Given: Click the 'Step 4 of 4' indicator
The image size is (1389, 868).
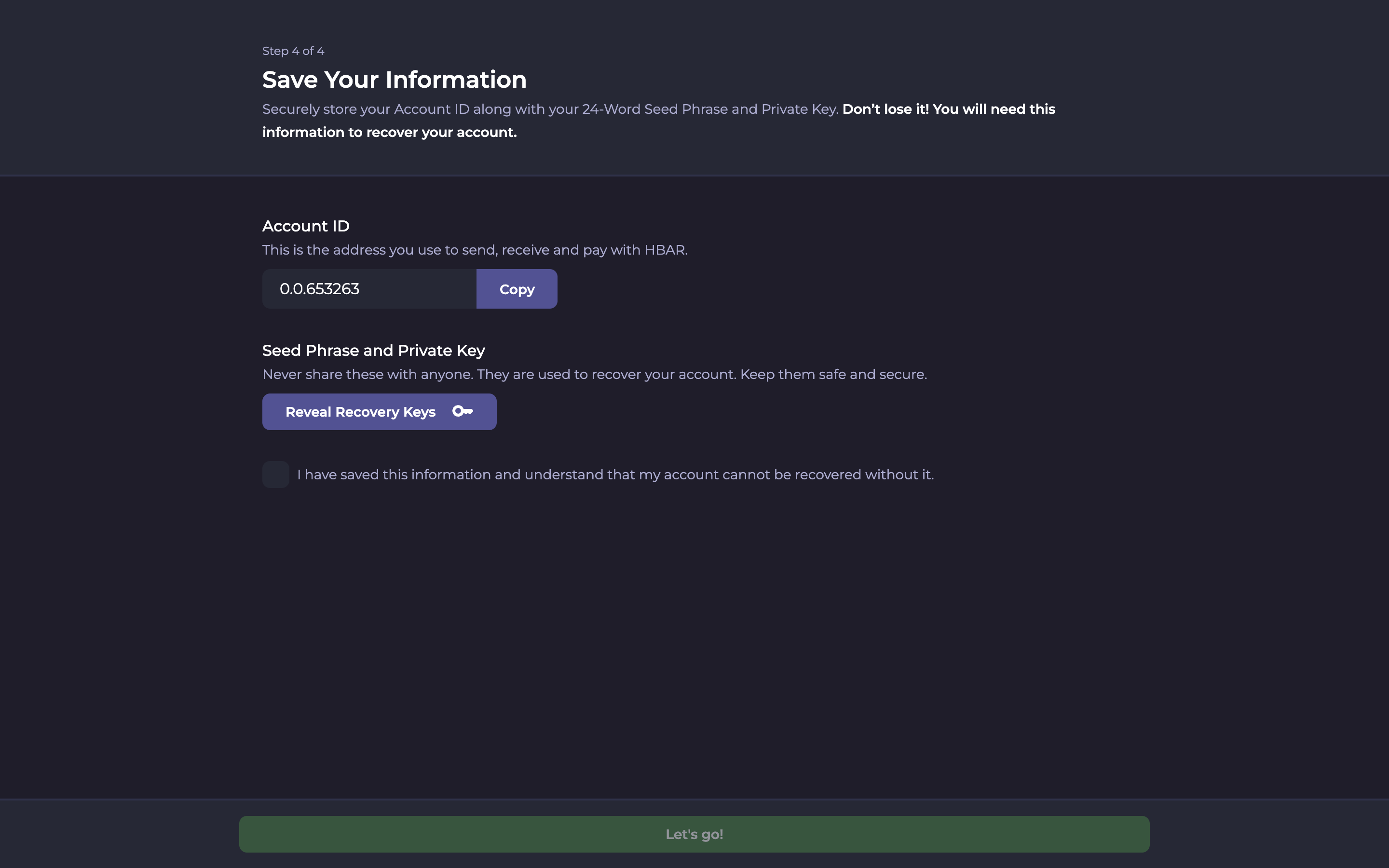Looking at the screenshot, I should pyautogui.click(x=293, y=51).
